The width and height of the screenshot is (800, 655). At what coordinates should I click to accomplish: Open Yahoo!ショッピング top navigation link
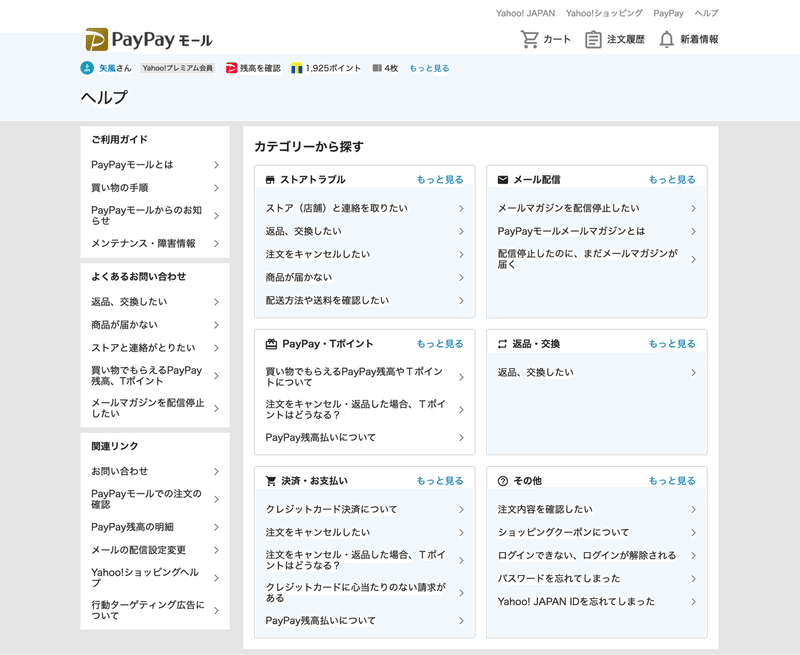click(x=604, y=13)
